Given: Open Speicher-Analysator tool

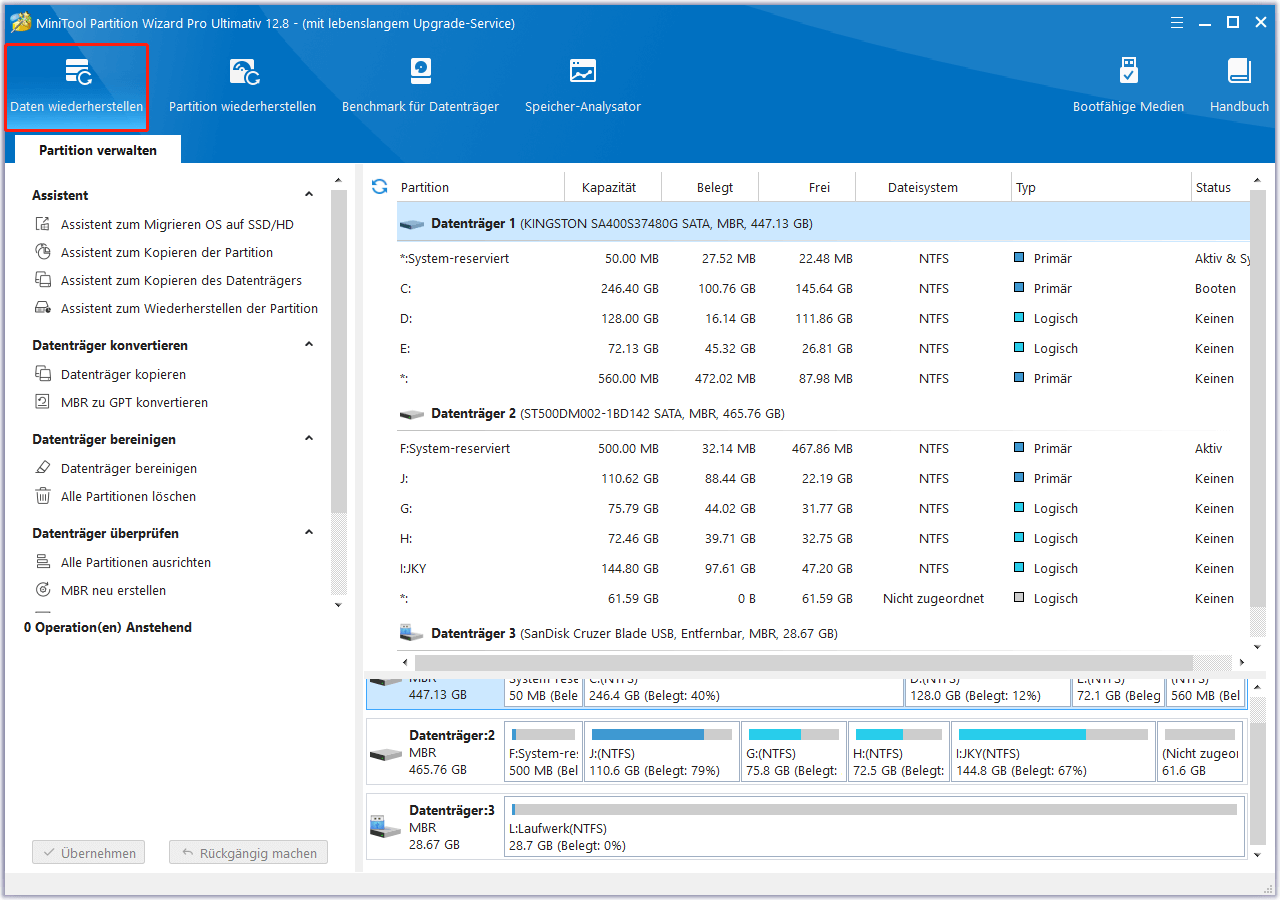Looking at the screenshot, I should 583,87.
